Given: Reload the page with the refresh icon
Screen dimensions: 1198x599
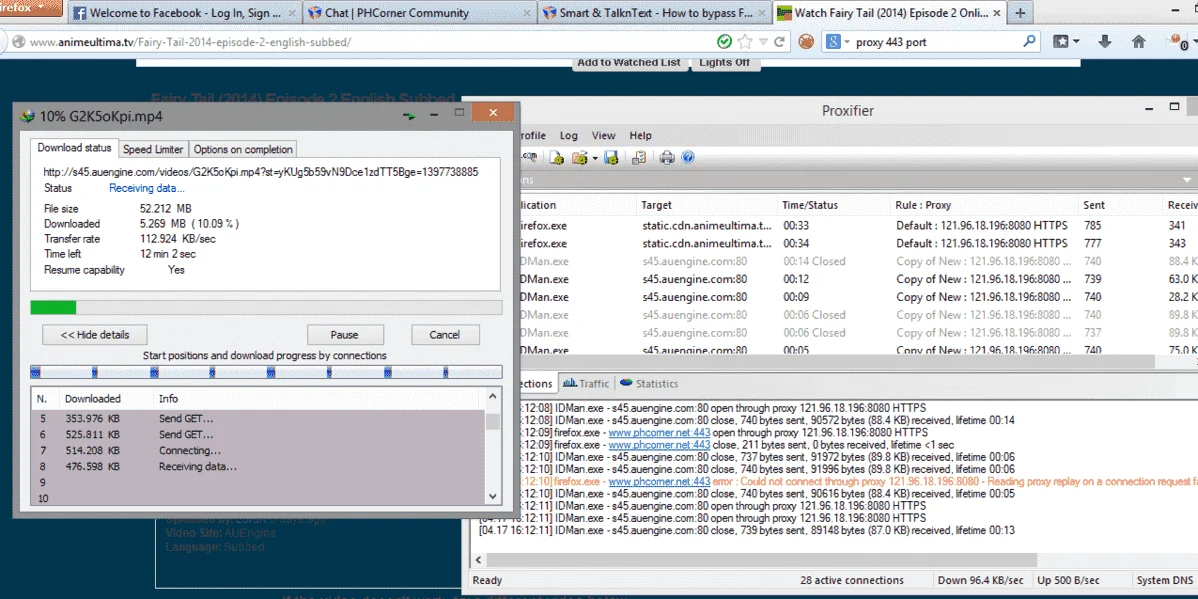Looking at the screenshot, I should pyautogui.click(x=779, y=41).
